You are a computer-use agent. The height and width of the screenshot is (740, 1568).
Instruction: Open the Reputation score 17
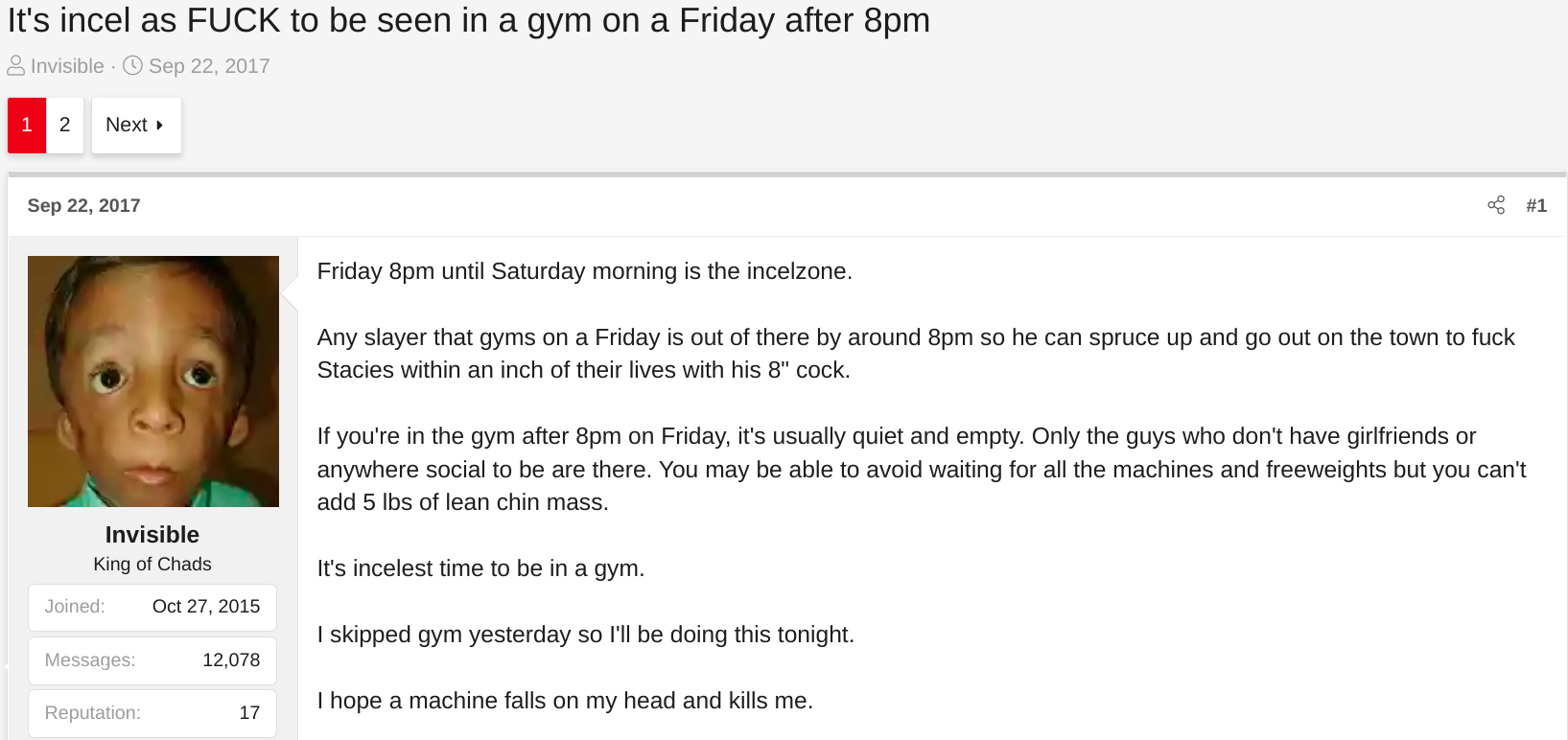[x=249, y=713]
